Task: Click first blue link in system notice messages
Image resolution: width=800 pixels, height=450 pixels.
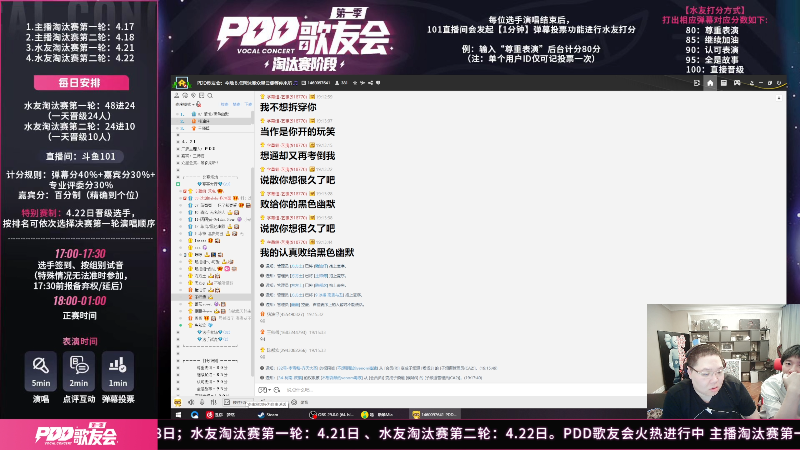Action: click(296, 266)
